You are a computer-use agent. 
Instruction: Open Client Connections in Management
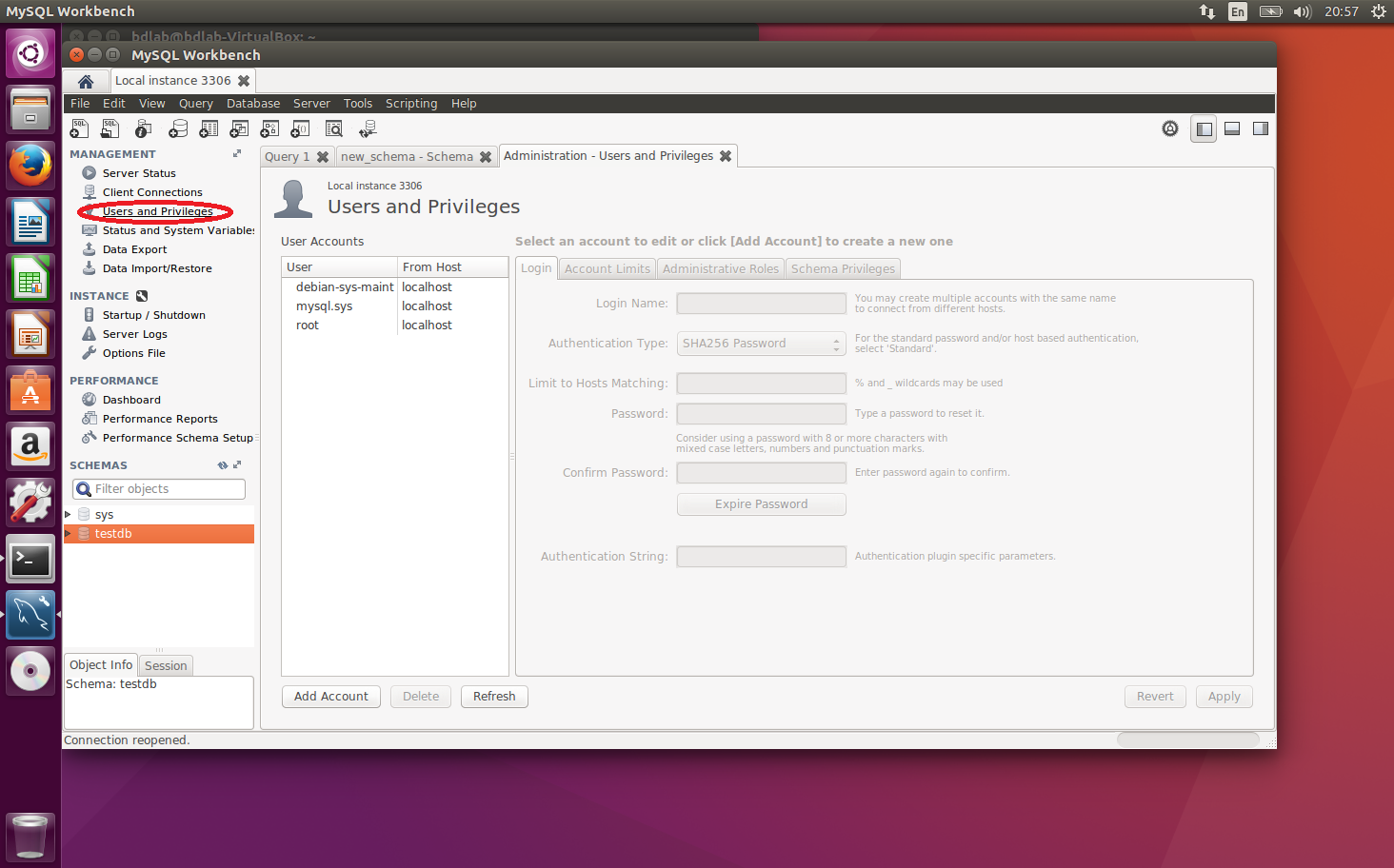[x=152, y=192]
